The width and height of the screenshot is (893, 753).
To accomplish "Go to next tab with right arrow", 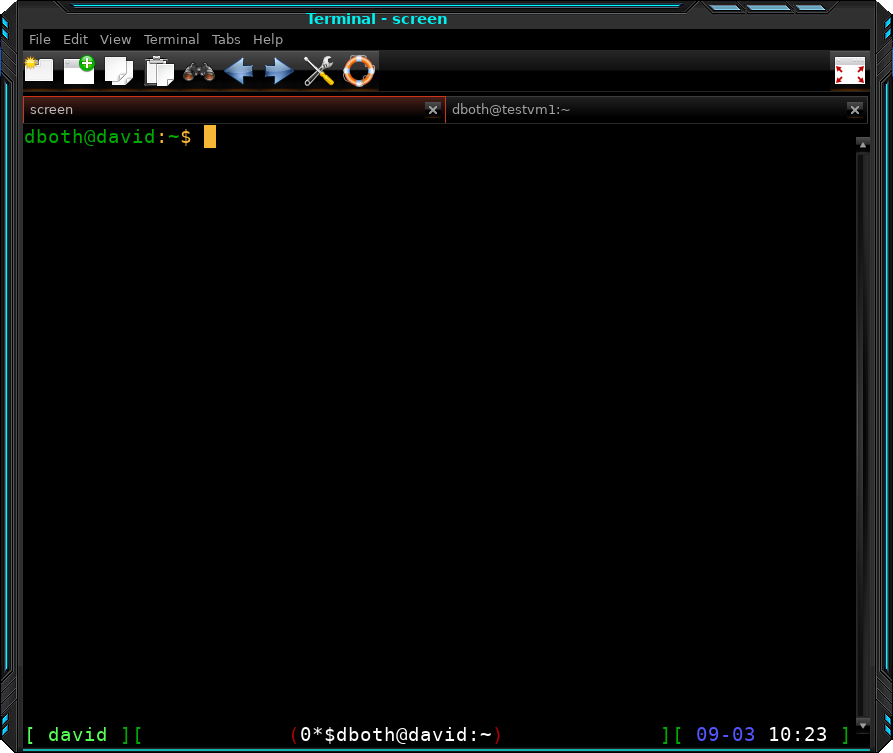I will click(x=279, y=71).
